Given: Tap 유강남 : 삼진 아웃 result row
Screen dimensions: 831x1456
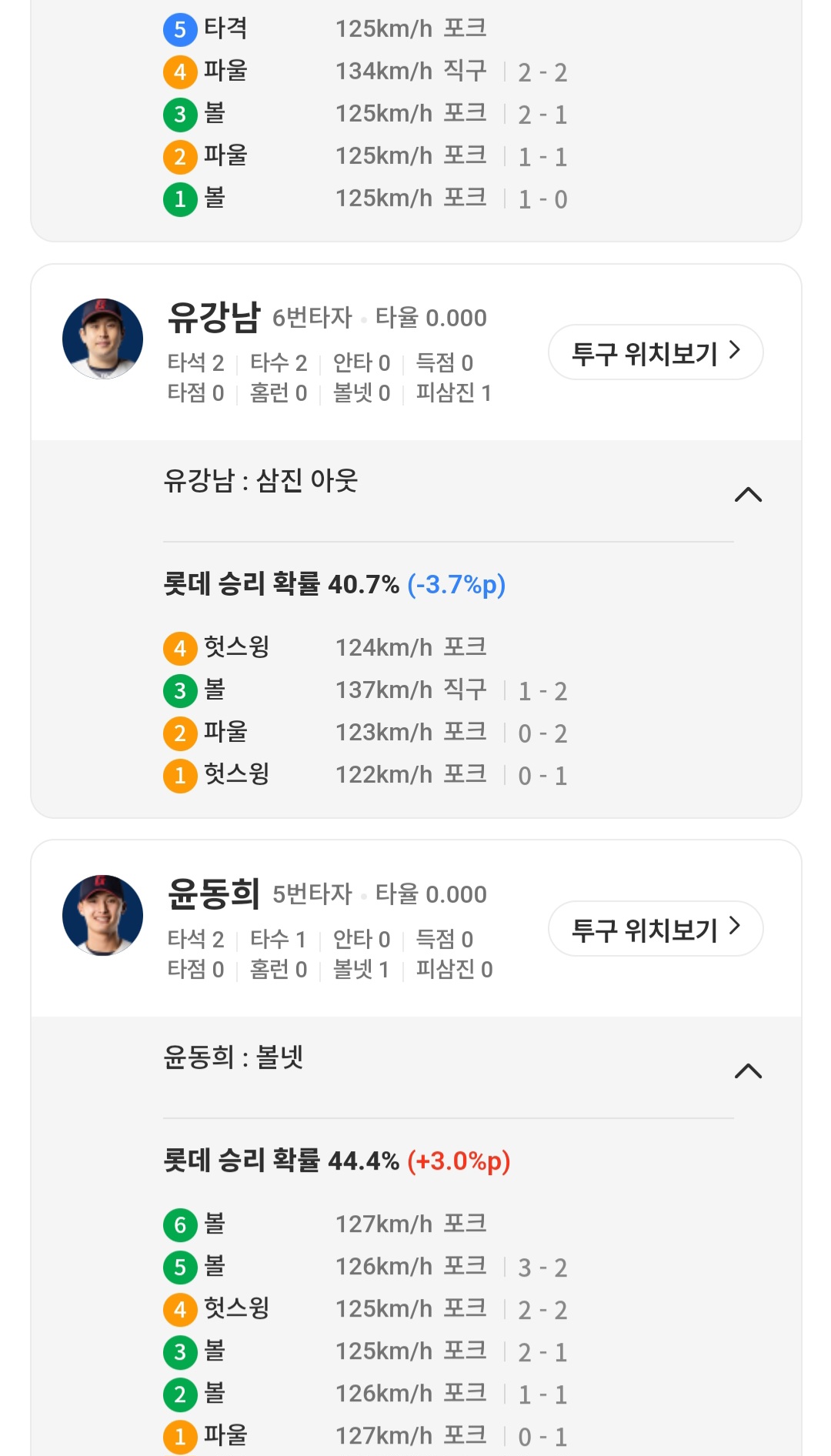Looking at the screenshot, I should (261, 481).
